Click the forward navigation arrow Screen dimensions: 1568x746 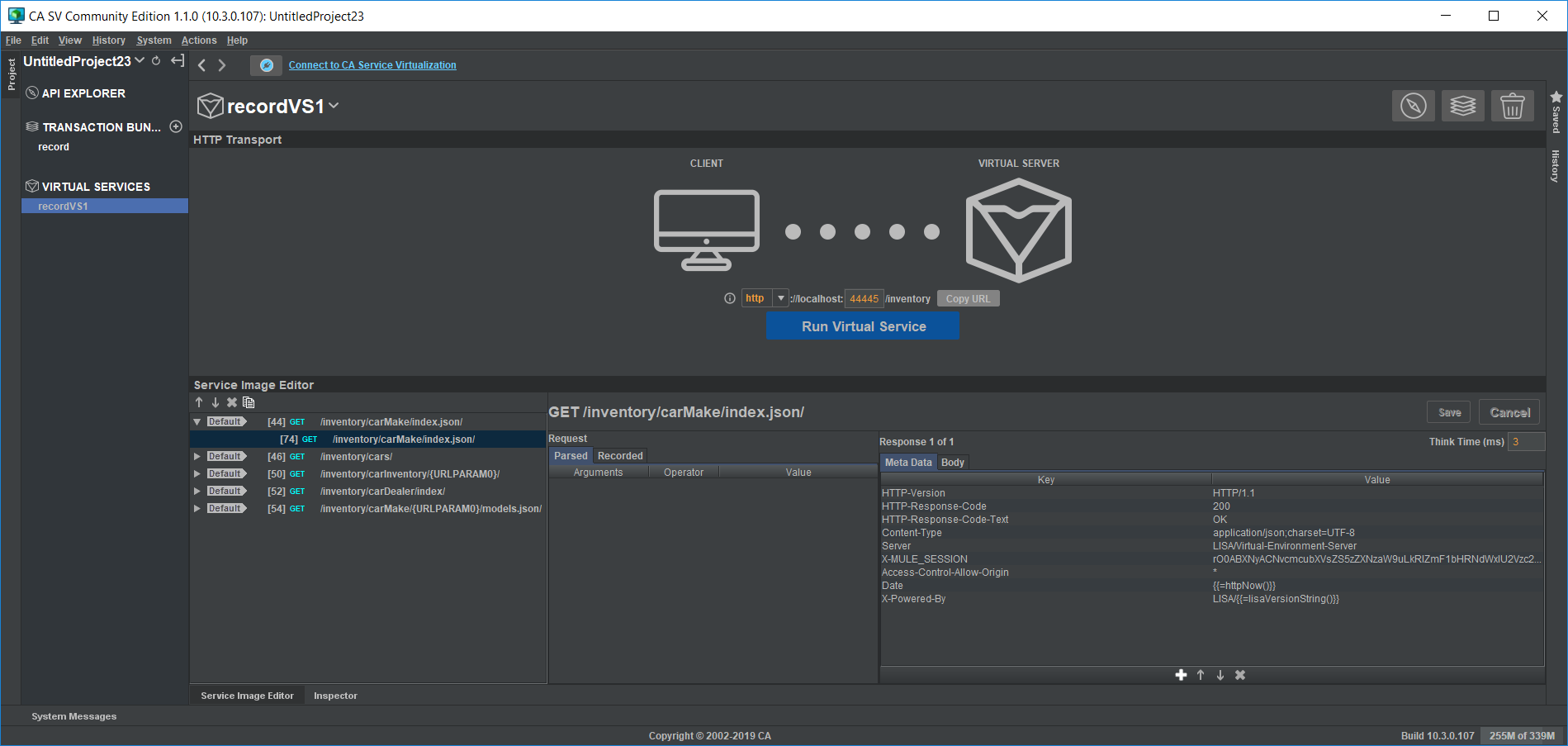tap(221, 65)
